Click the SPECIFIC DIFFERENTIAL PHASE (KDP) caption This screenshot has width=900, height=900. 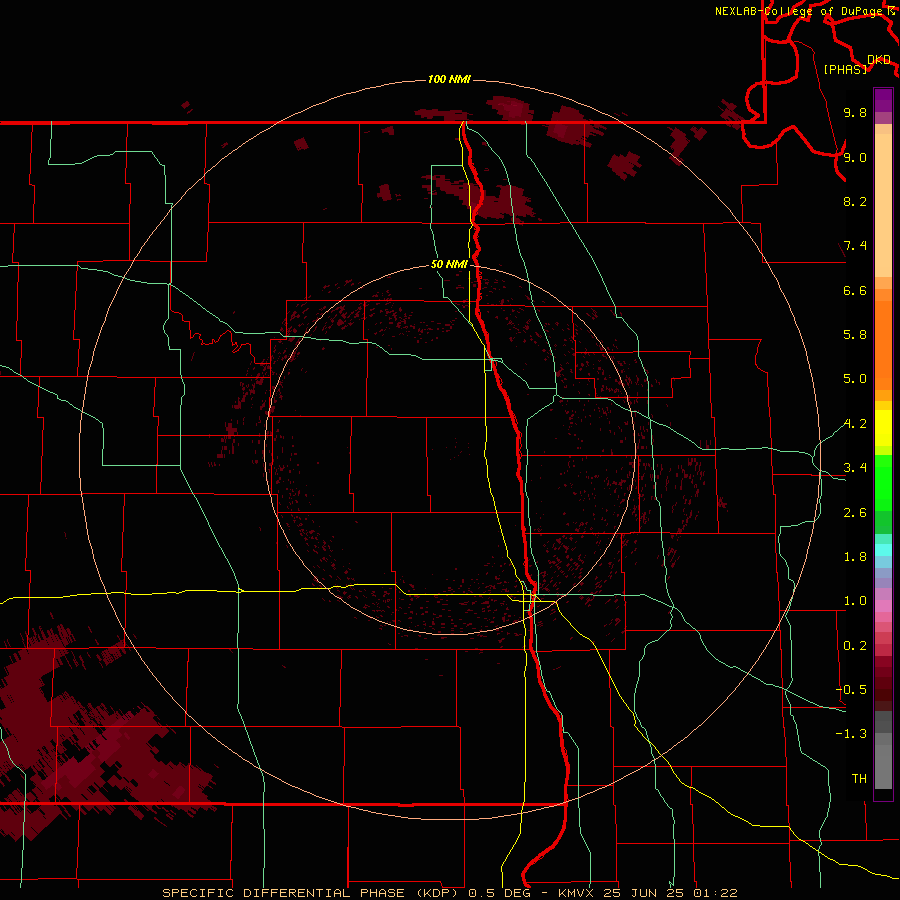[312, 893]
